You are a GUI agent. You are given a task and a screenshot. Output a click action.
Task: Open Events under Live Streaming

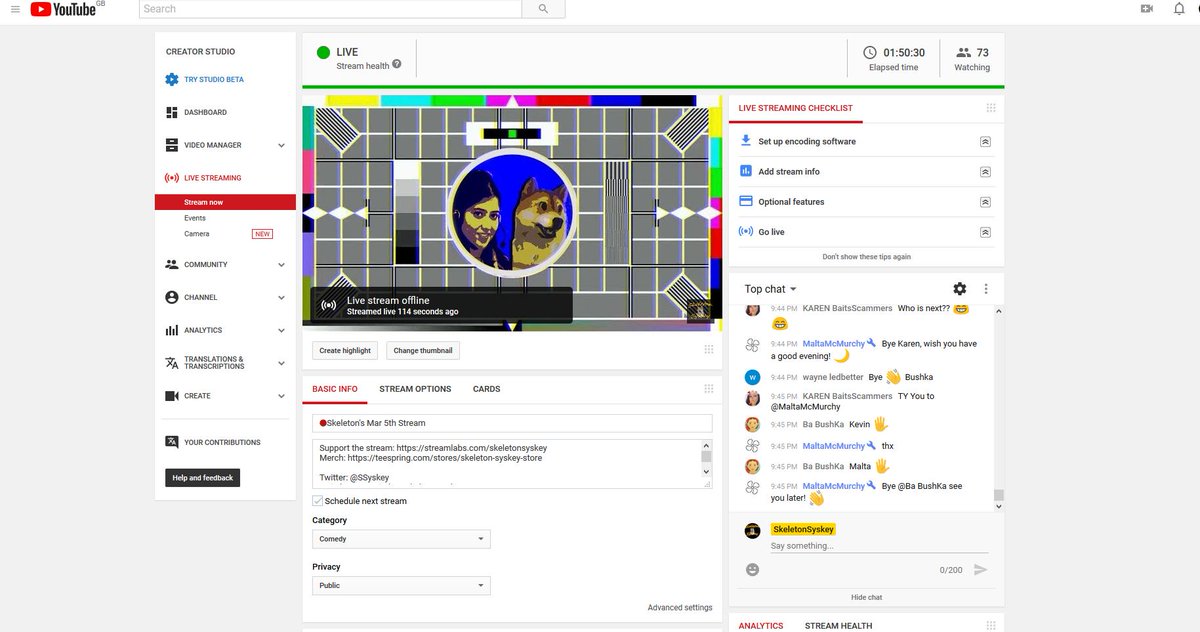pos(195,218)
